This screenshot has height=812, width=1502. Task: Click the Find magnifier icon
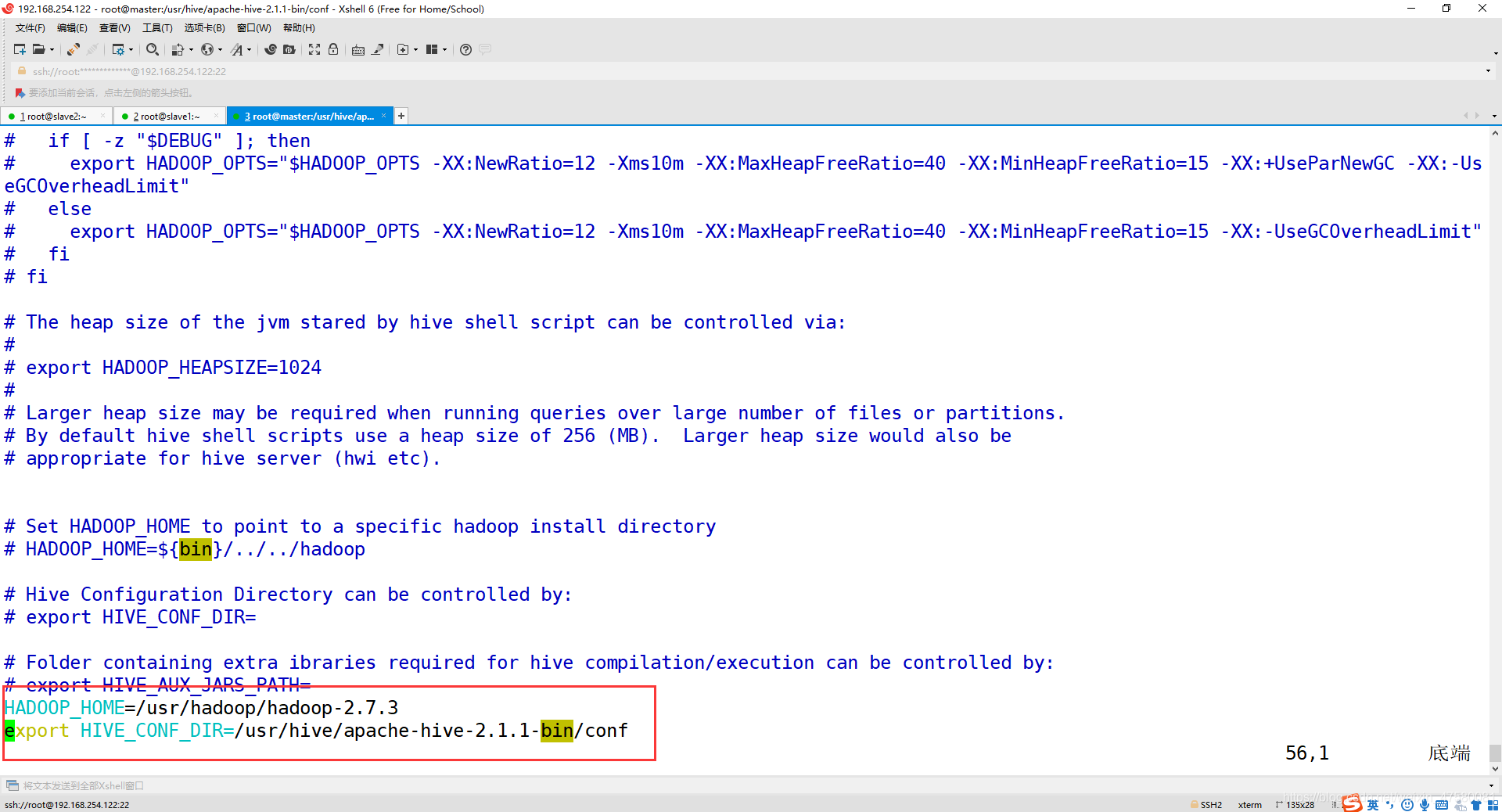point(153,49)
